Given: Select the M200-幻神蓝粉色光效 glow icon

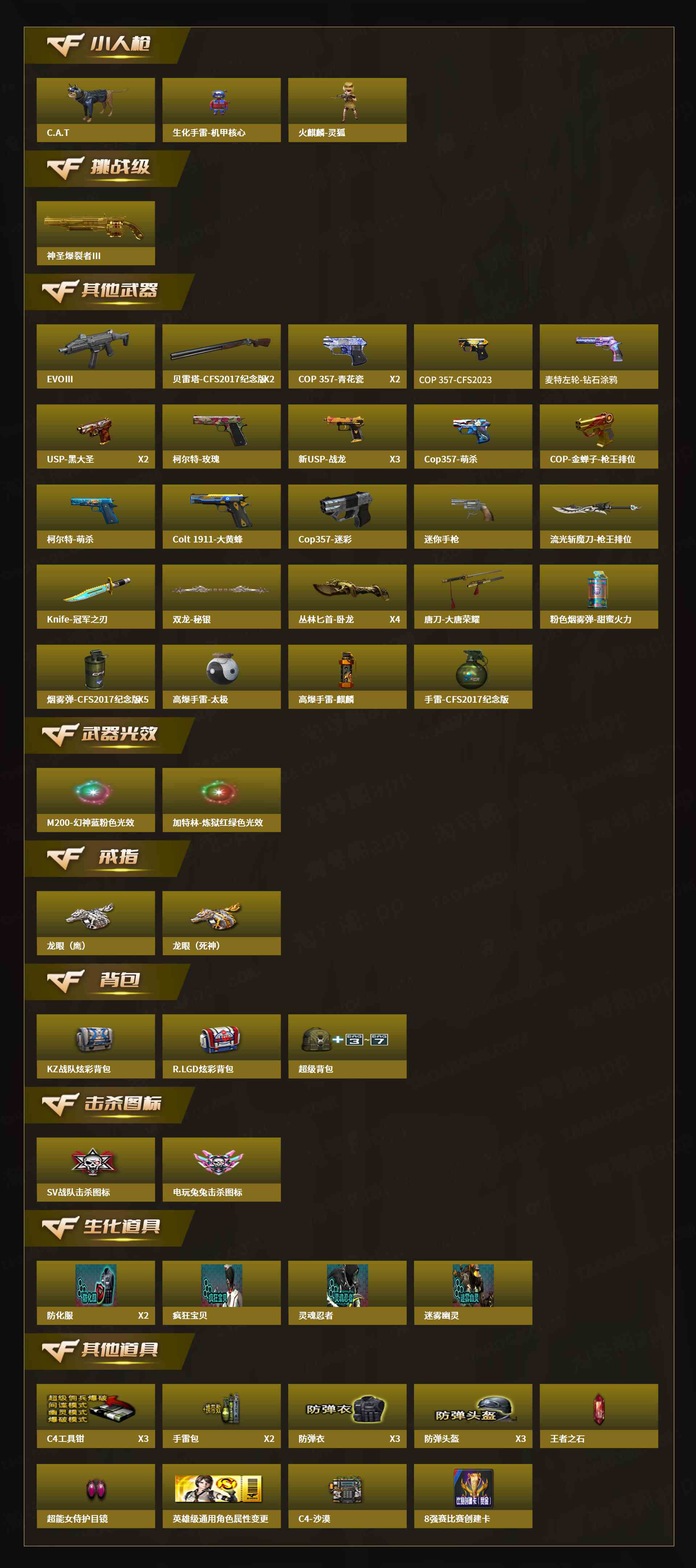Looking at the screenshot, I should click(93, 792).
